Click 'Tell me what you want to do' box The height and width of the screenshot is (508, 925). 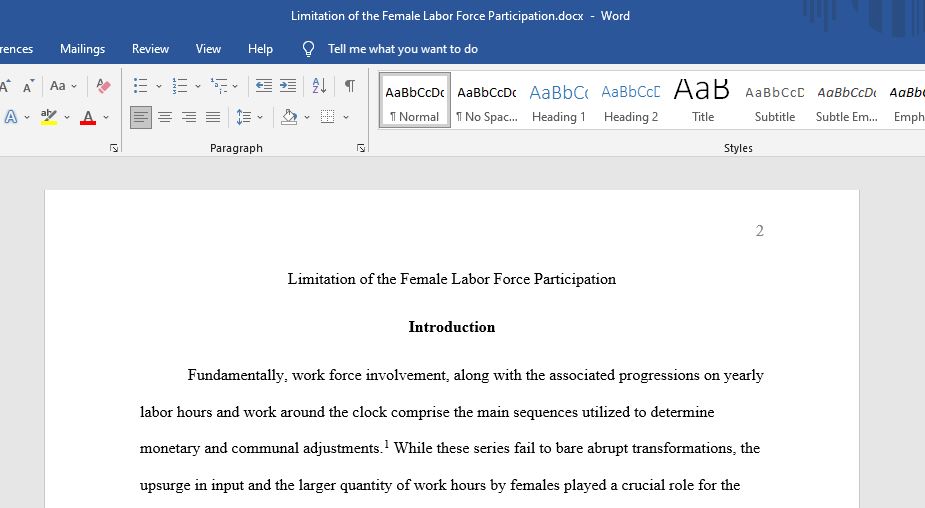(x=403, y=49)
